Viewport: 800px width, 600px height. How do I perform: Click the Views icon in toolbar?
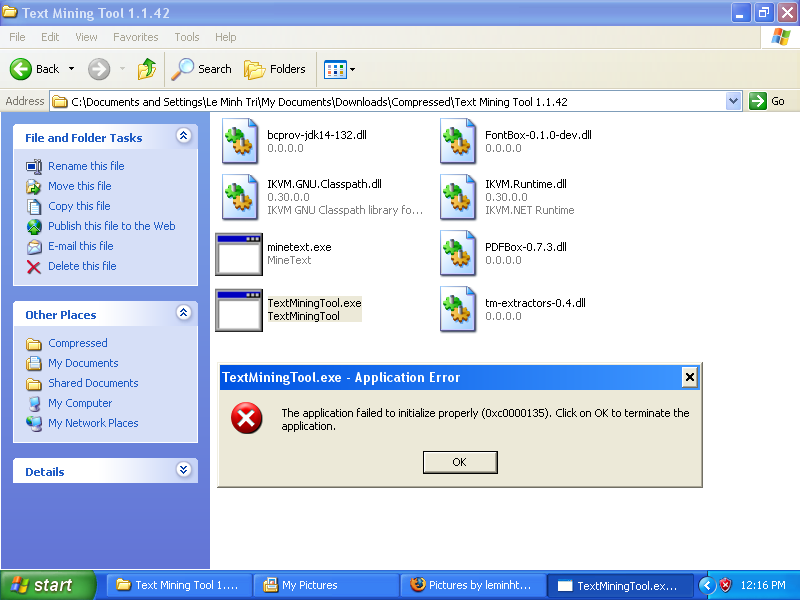point(335,69)
